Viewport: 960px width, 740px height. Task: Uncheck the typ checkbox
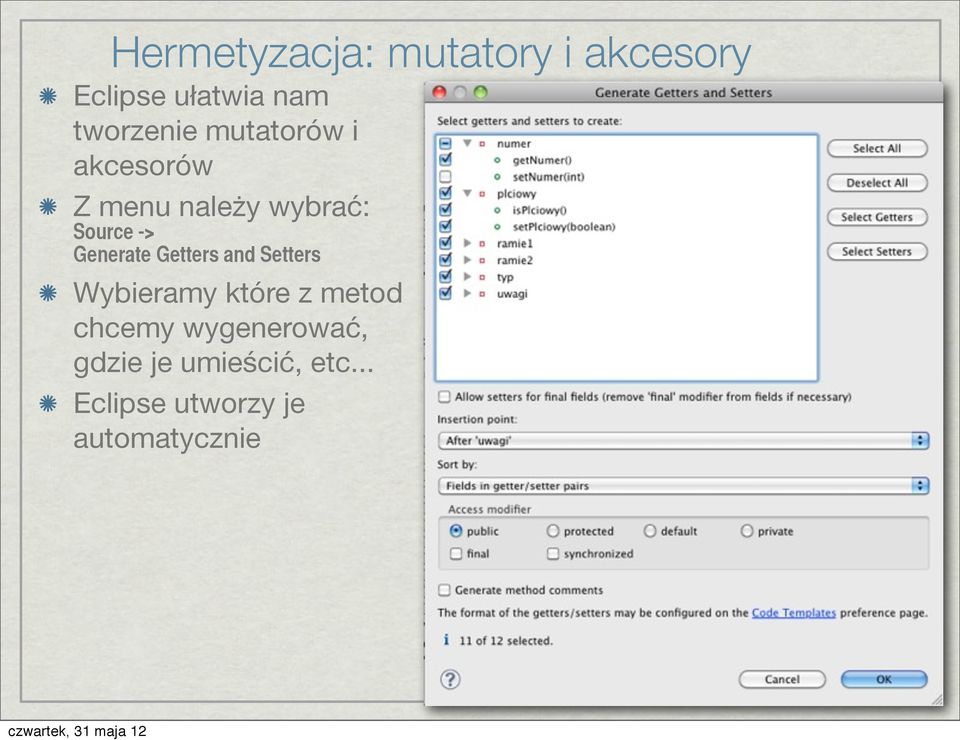click(446, 276)
